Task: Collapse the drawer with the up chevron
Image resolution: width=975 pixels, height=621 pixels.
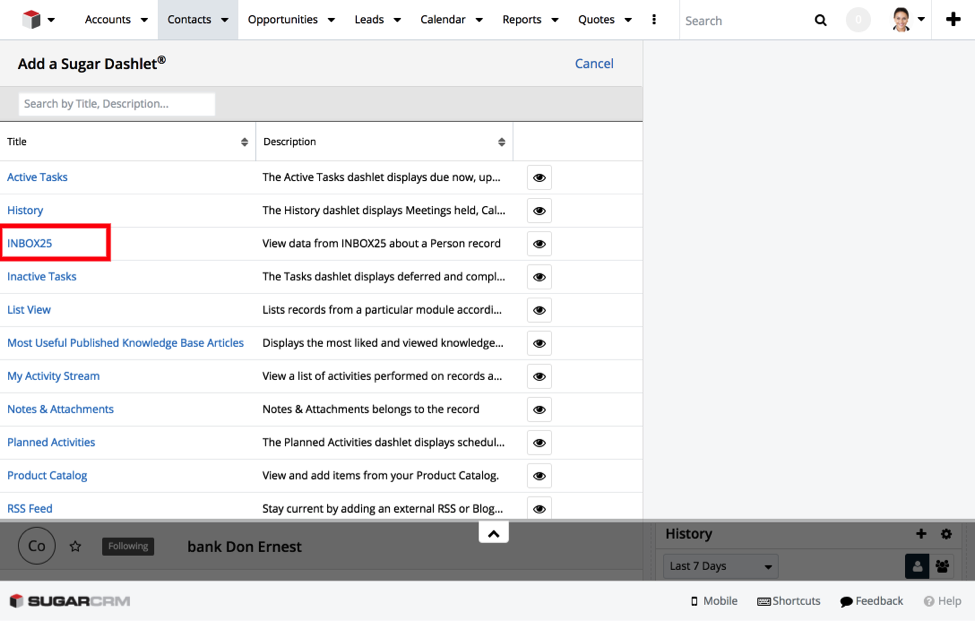Action: pos(494,533)
